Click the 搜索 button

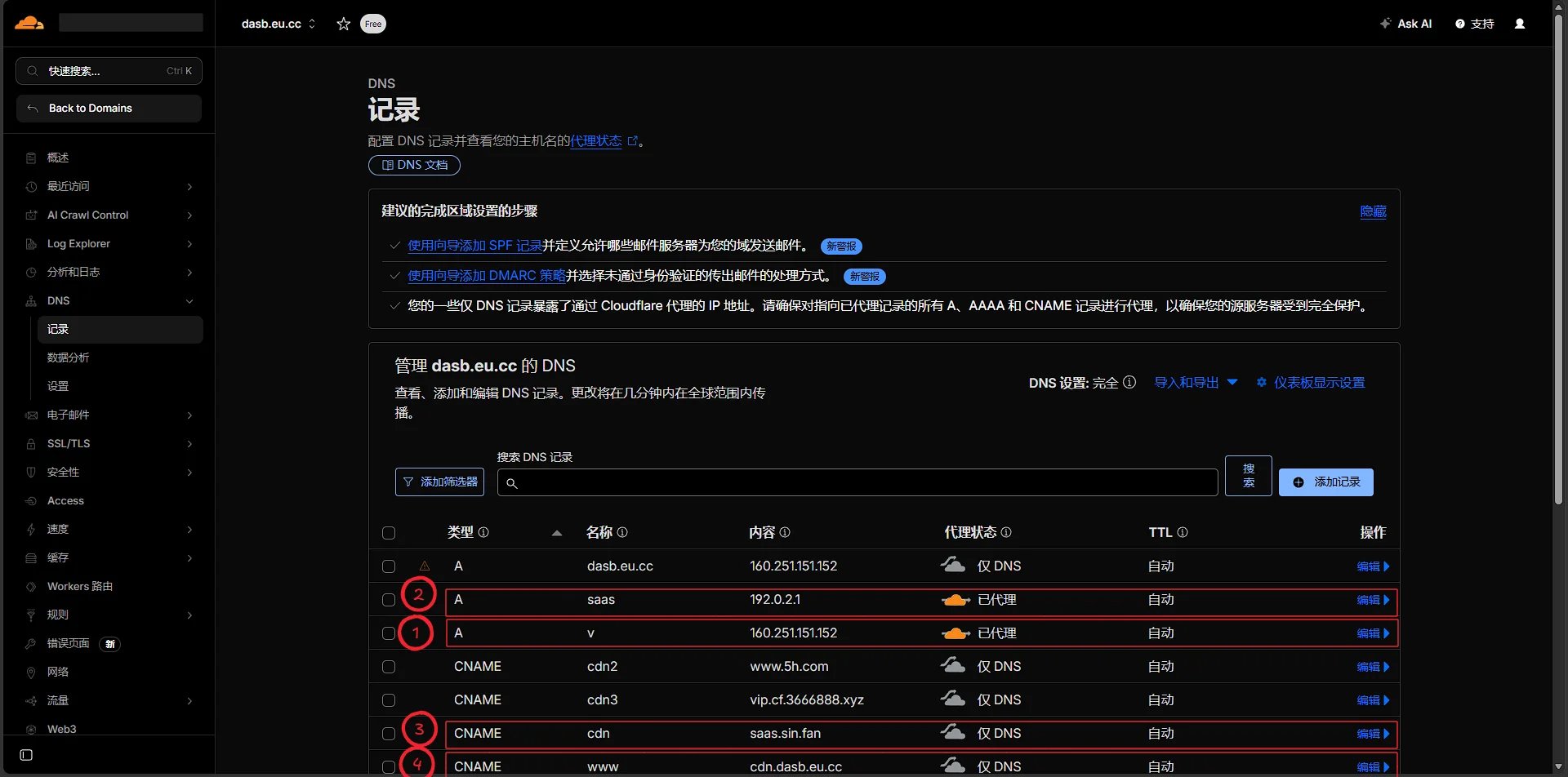click(x=1248, y=476)
